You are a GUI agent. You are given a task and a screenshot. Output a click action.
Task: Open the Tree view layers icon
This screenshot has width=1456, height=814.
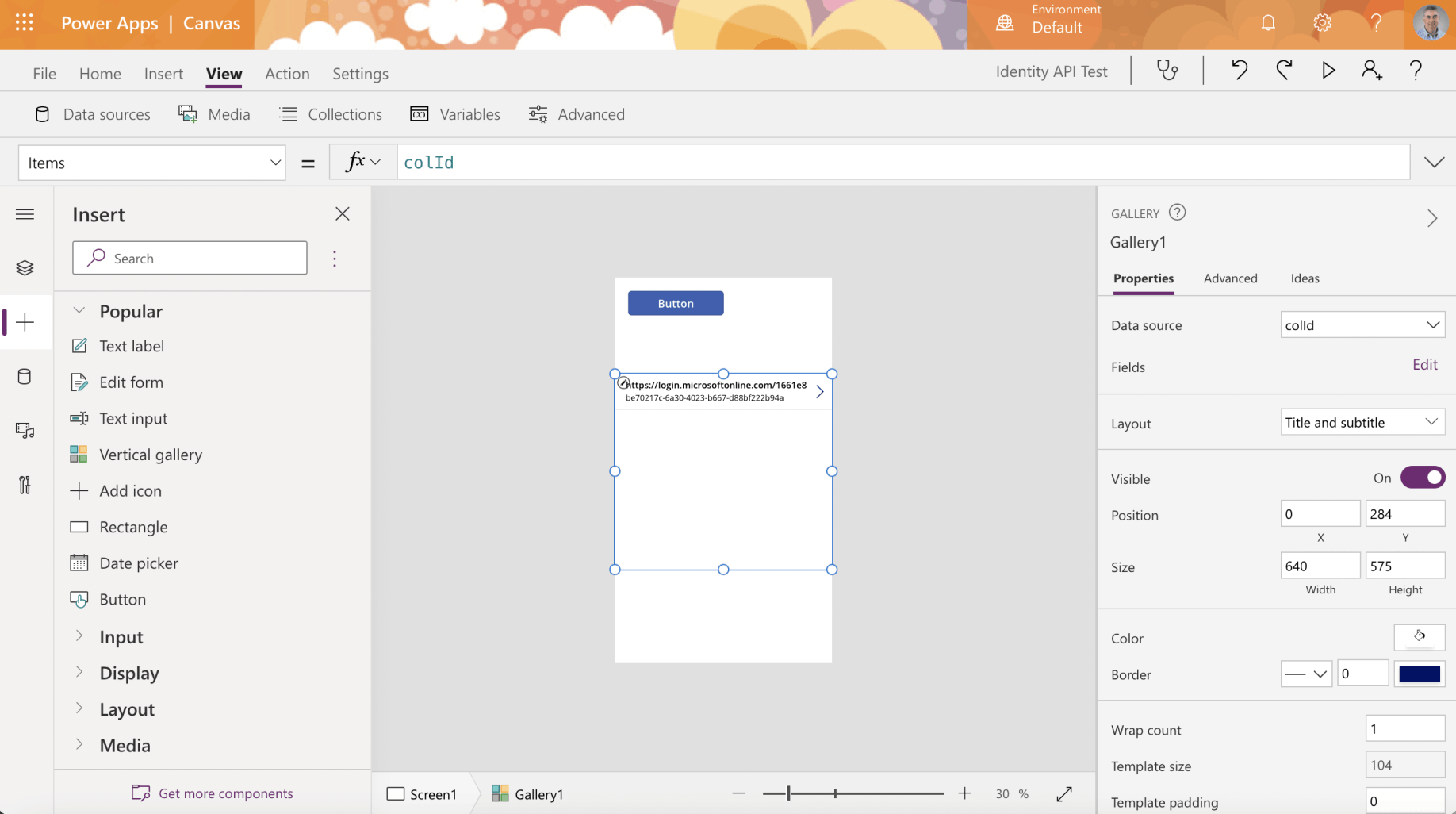[25, 268]
